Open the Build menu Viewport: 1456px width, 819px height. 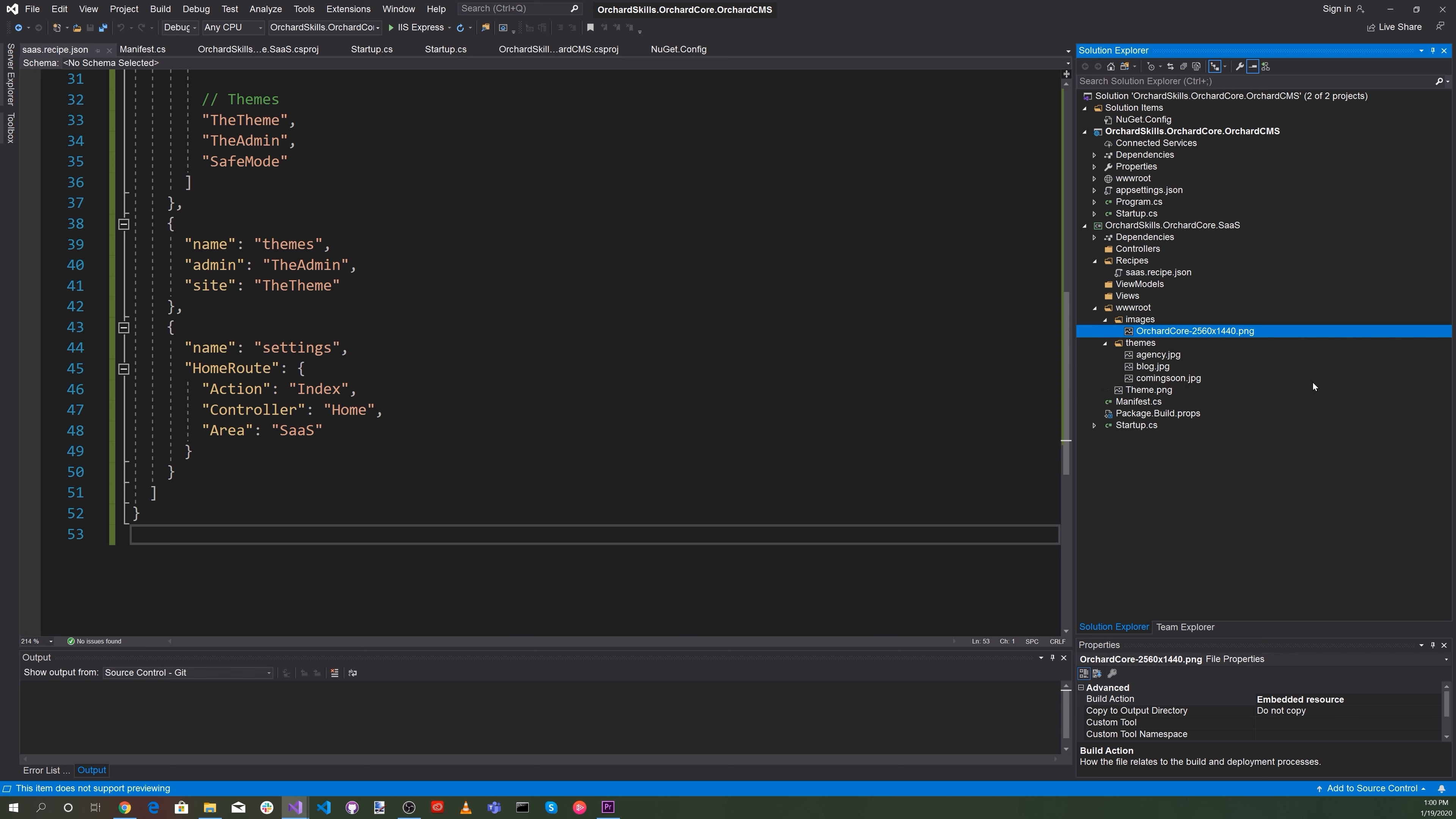pos(160,9)
